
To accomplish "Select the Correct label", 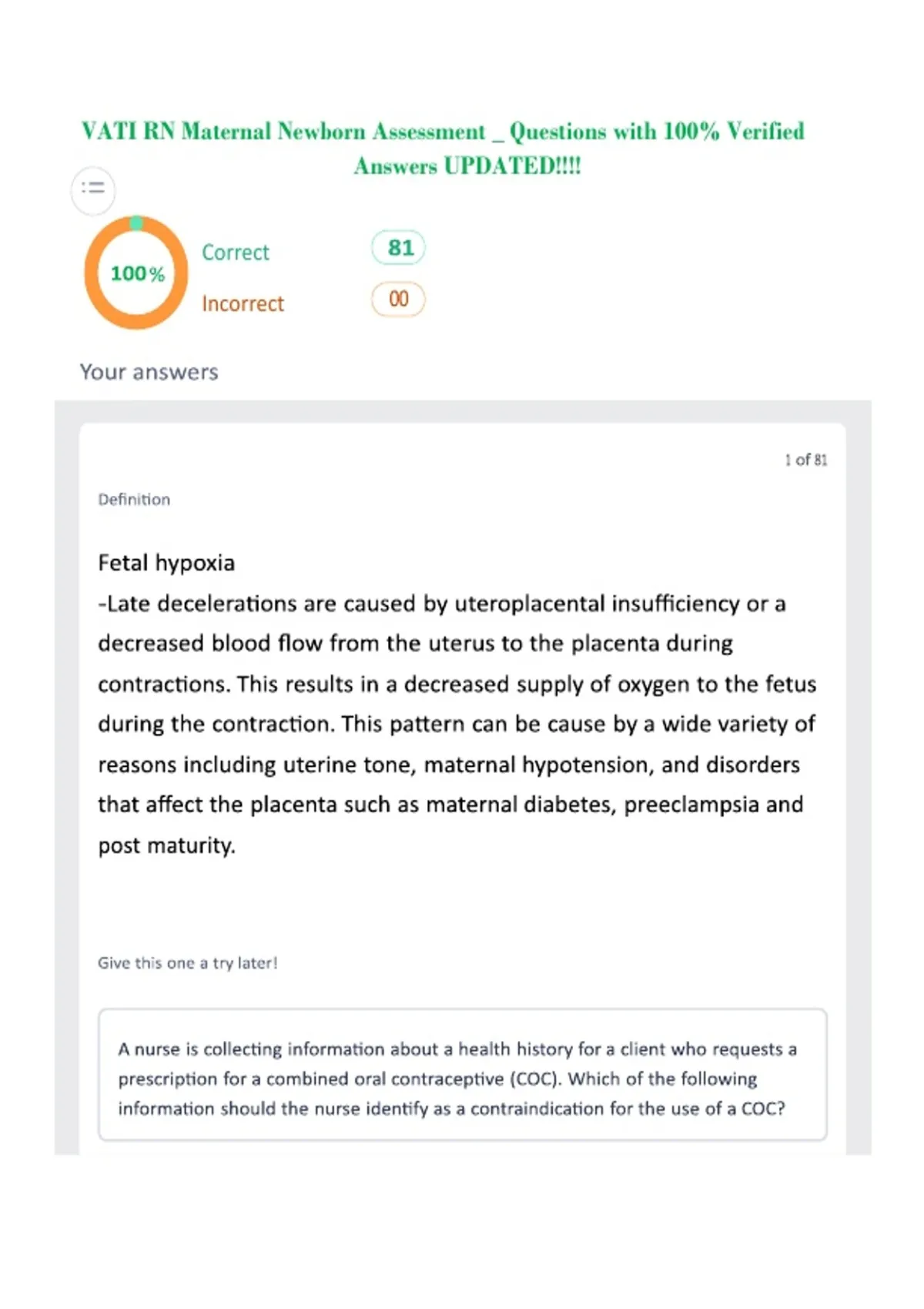I will tap(236, 253).
